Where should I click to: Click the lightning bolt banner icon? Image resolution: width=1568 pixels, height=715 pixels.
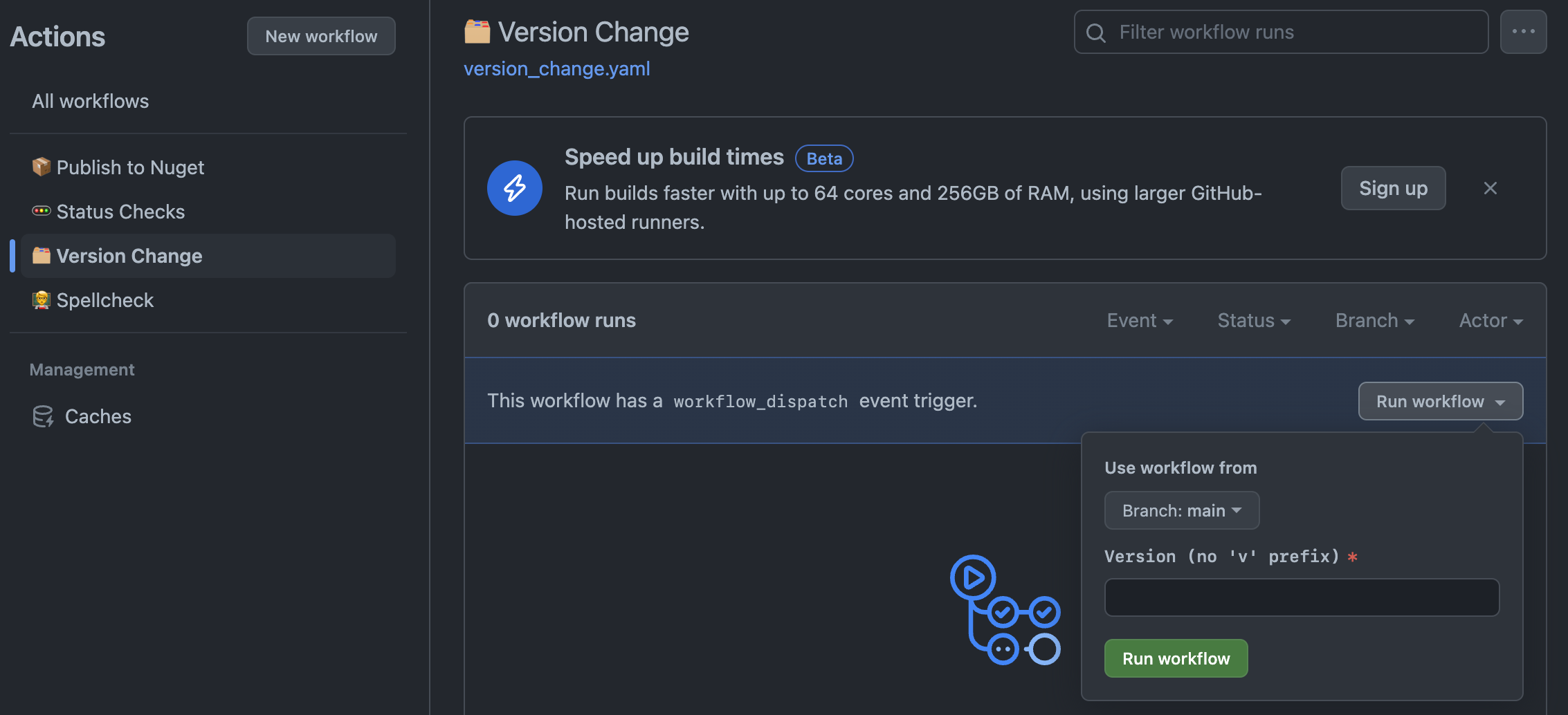click(514, 187)
